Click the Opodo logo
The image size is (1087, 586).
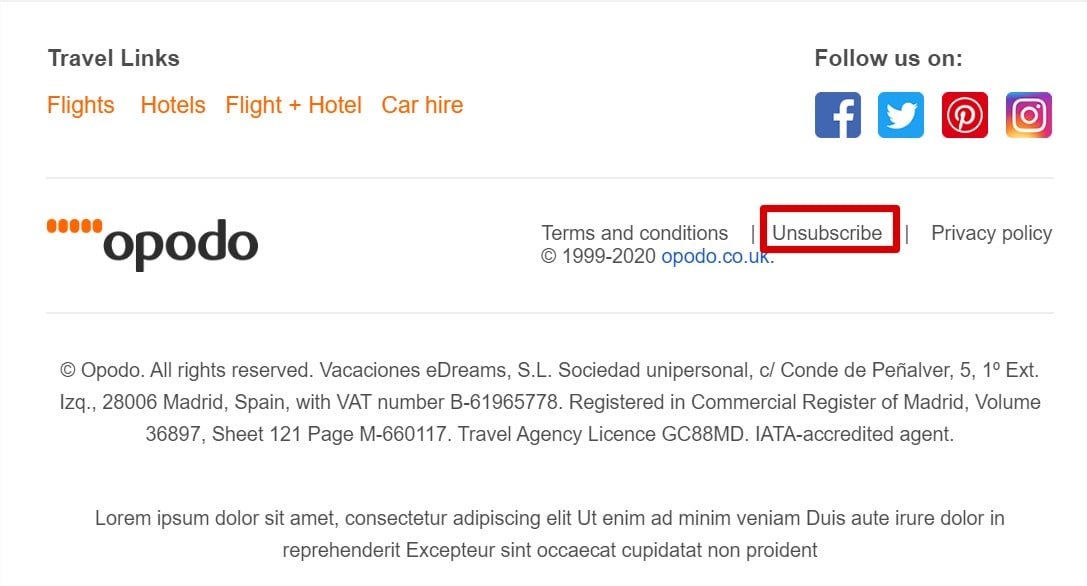[153, 243]
